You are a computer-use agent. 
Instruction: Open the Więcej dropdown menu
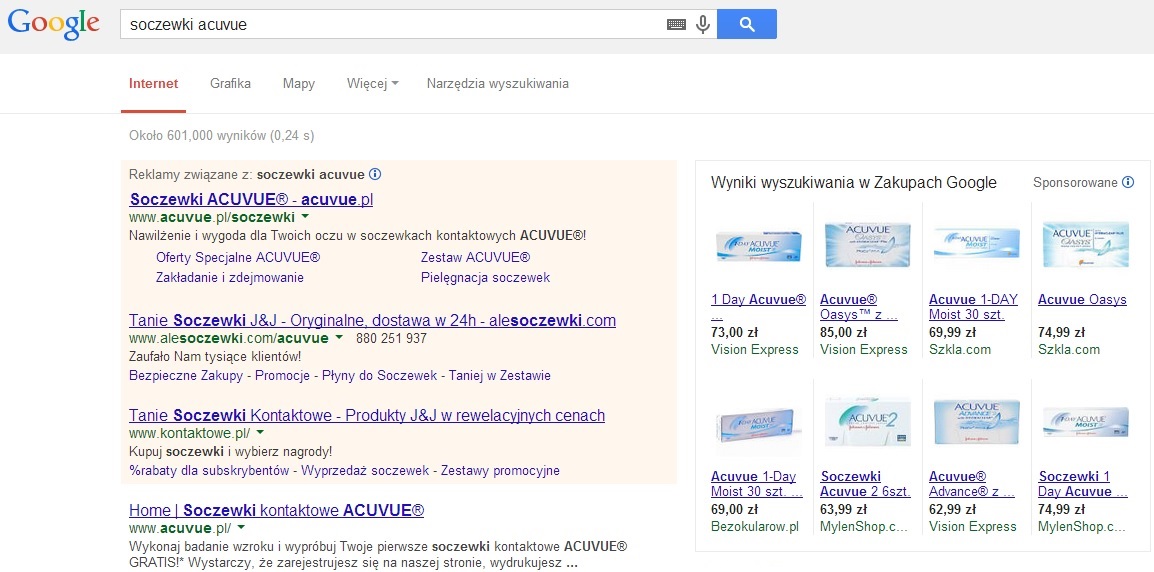[372, 83]
